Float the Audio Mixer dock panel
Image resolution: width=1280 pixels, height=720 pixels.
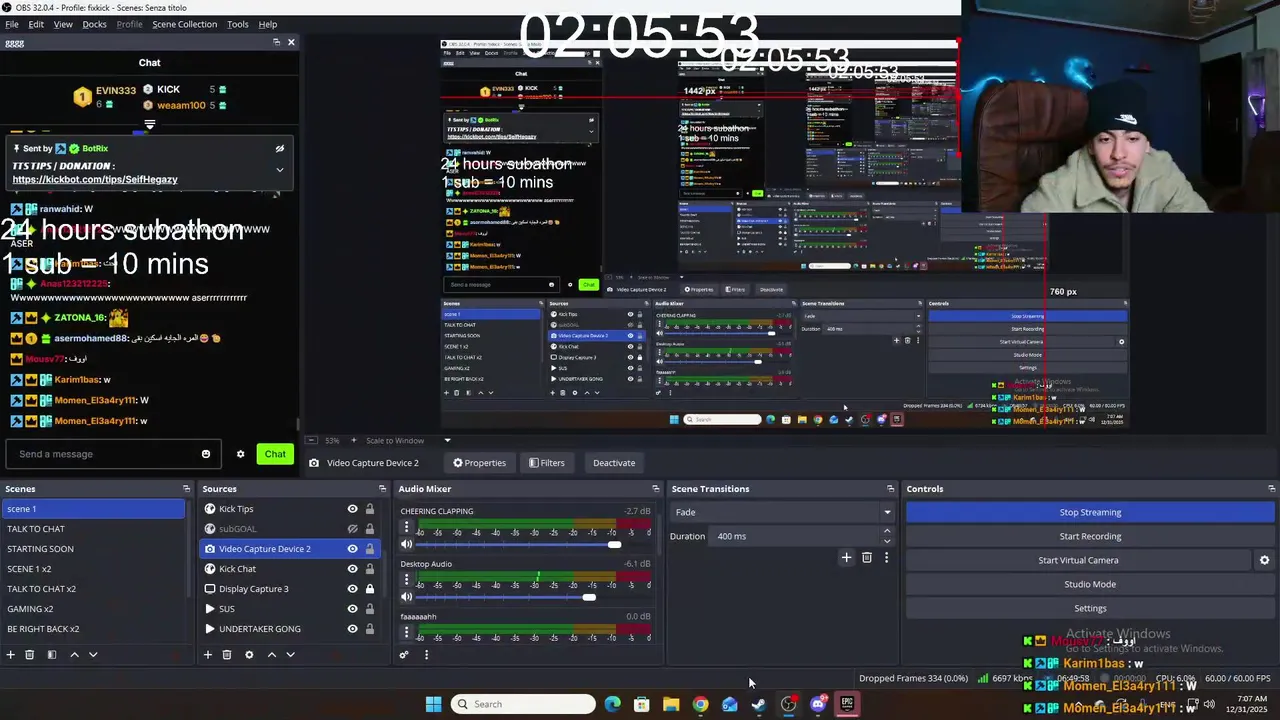click(656, 489)
